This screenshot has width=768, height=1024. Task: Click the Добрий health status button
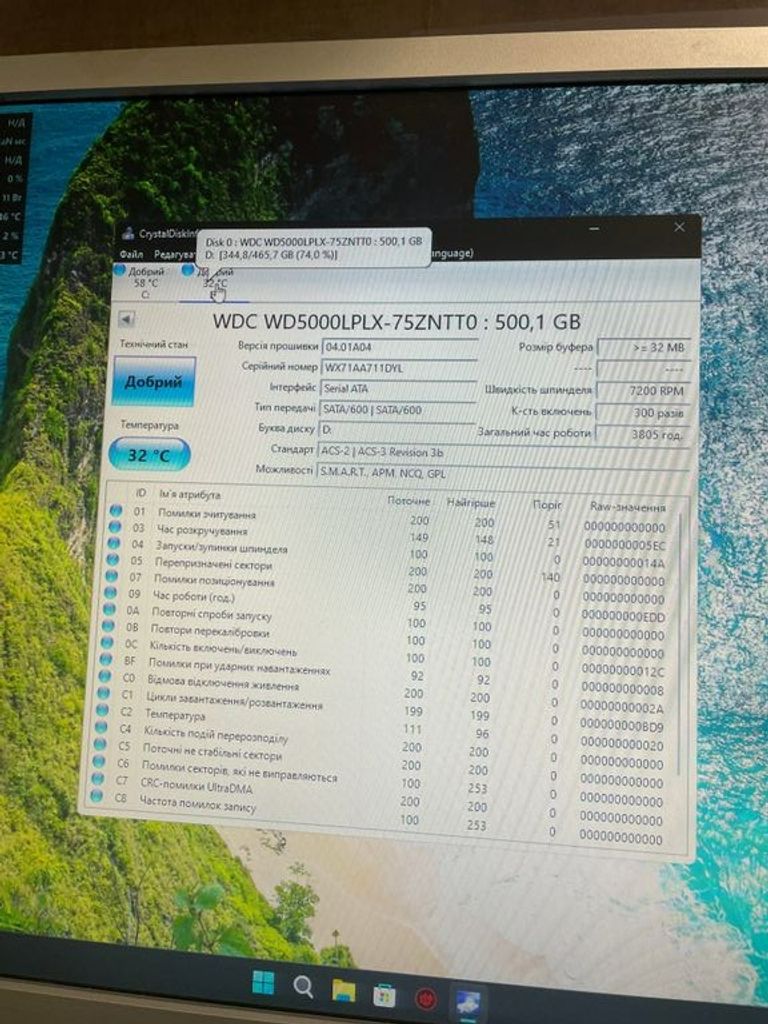[154, 382]
